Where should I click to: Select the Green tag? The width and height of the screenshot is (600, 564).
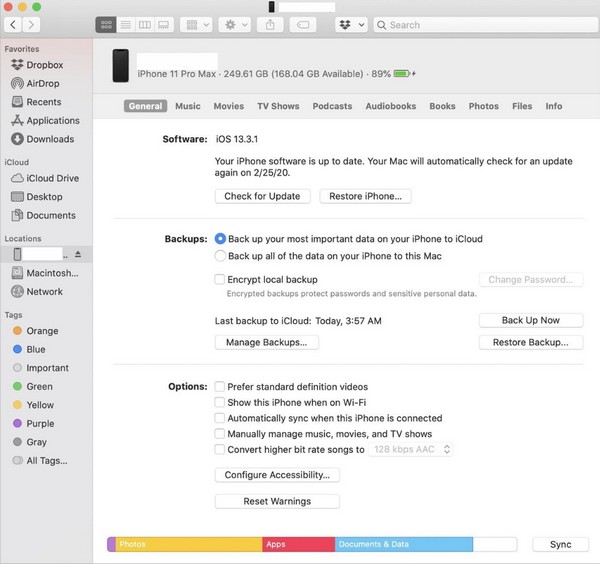33,386
